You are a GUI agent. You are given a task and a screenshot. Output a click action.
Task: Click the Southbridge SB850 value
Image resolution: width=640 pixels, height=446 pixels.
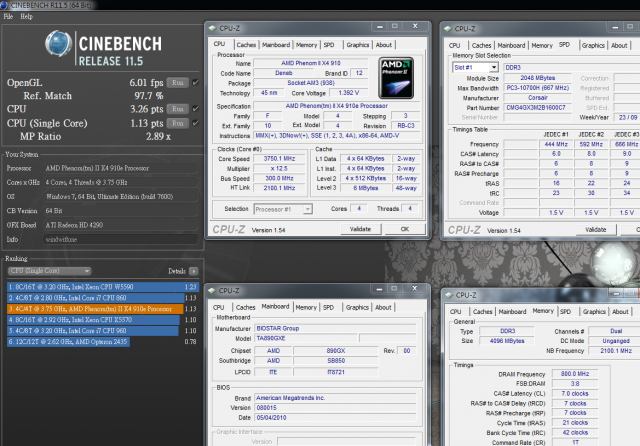pos(336,360)
